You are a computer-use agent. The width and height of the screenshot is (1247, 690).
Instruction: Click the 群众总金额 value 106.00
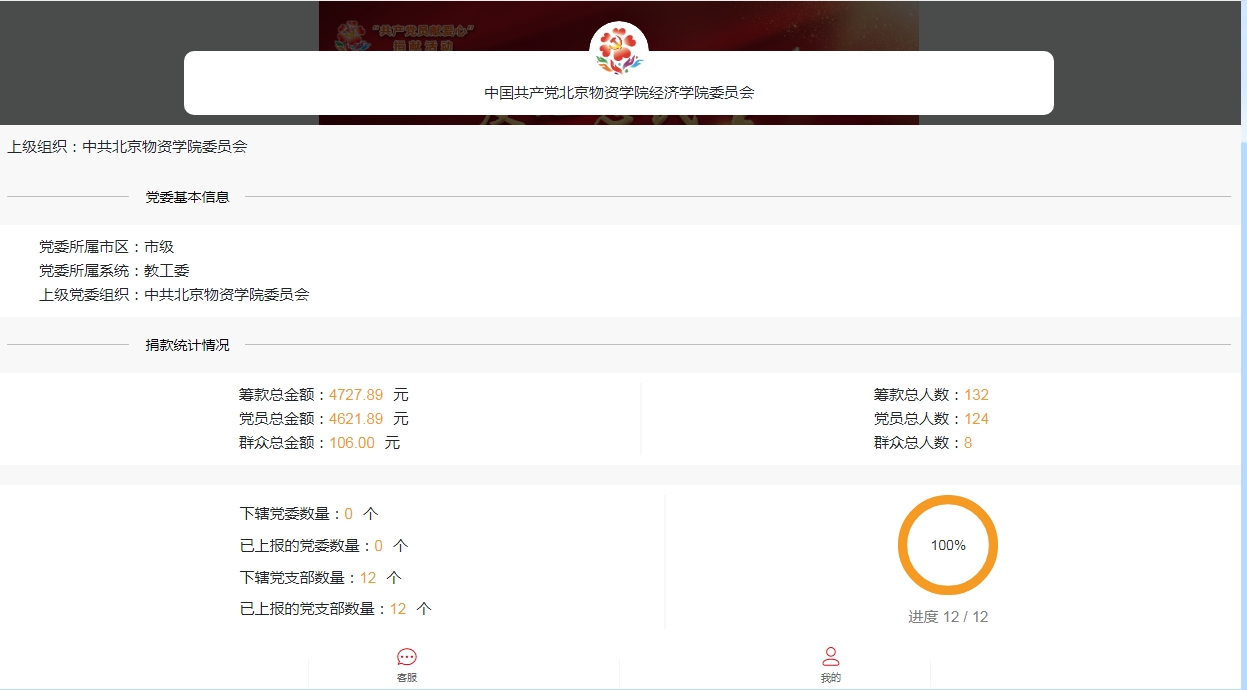click(352, 443)
